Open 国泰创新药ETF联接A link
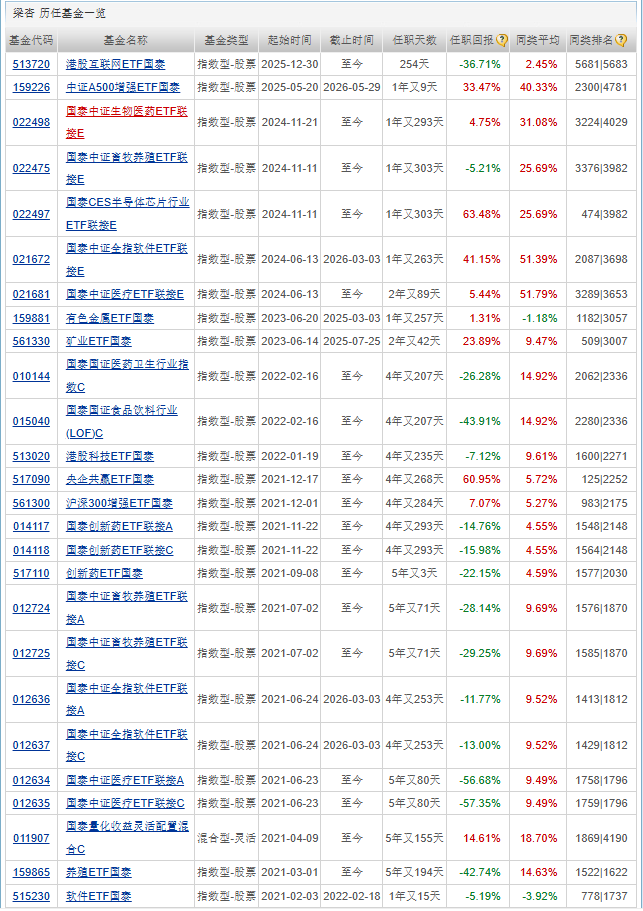Screen dimensions: 643x911 click(119, 526)
